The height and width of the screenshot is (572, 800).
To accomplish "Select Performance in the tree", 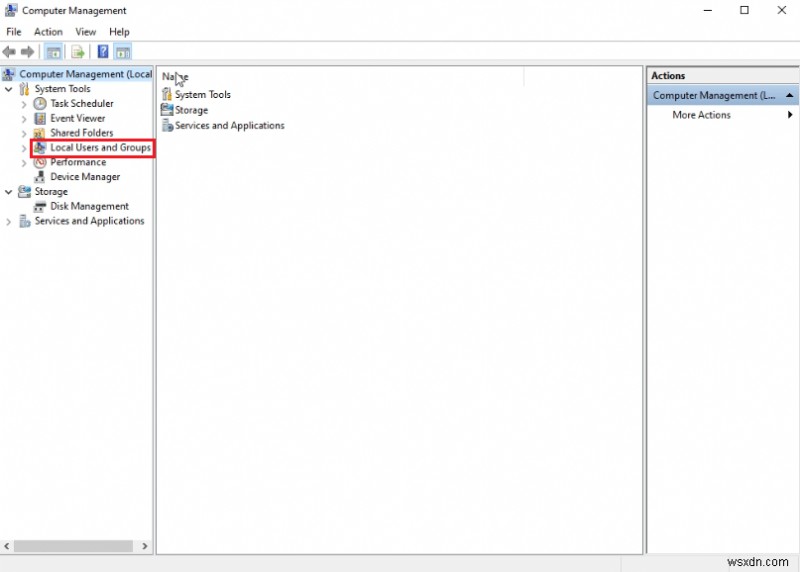I will [78, 162].
